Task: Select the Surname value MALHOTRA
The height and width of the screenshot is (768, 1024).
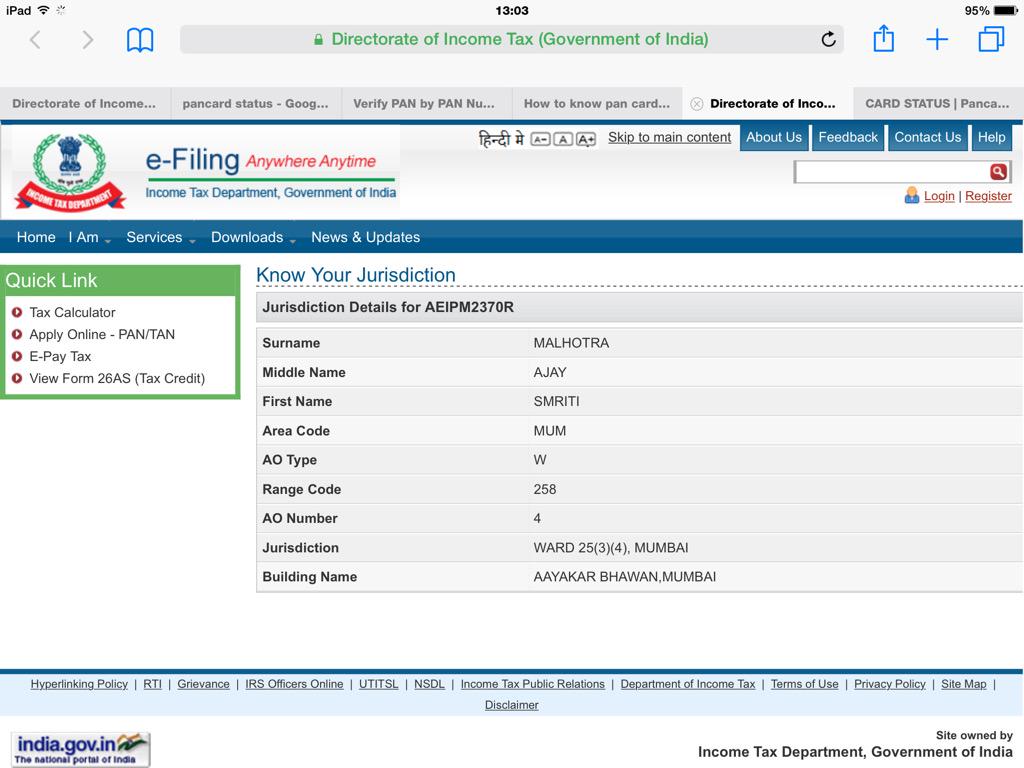Action: pyautogui.click(x=571, y=343)
